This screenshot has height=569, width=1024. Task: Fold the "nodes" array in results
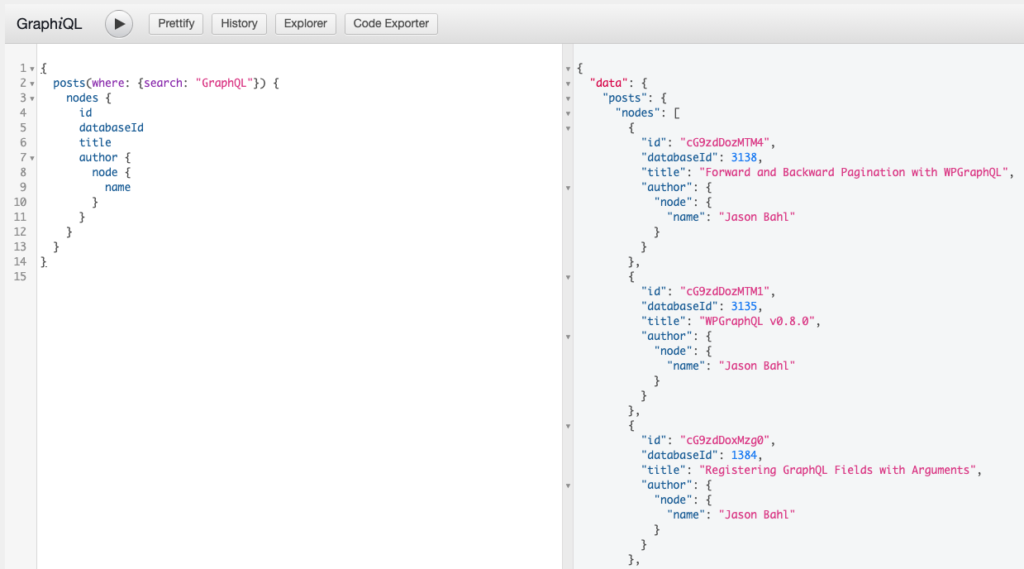click(x=568, y=113)
